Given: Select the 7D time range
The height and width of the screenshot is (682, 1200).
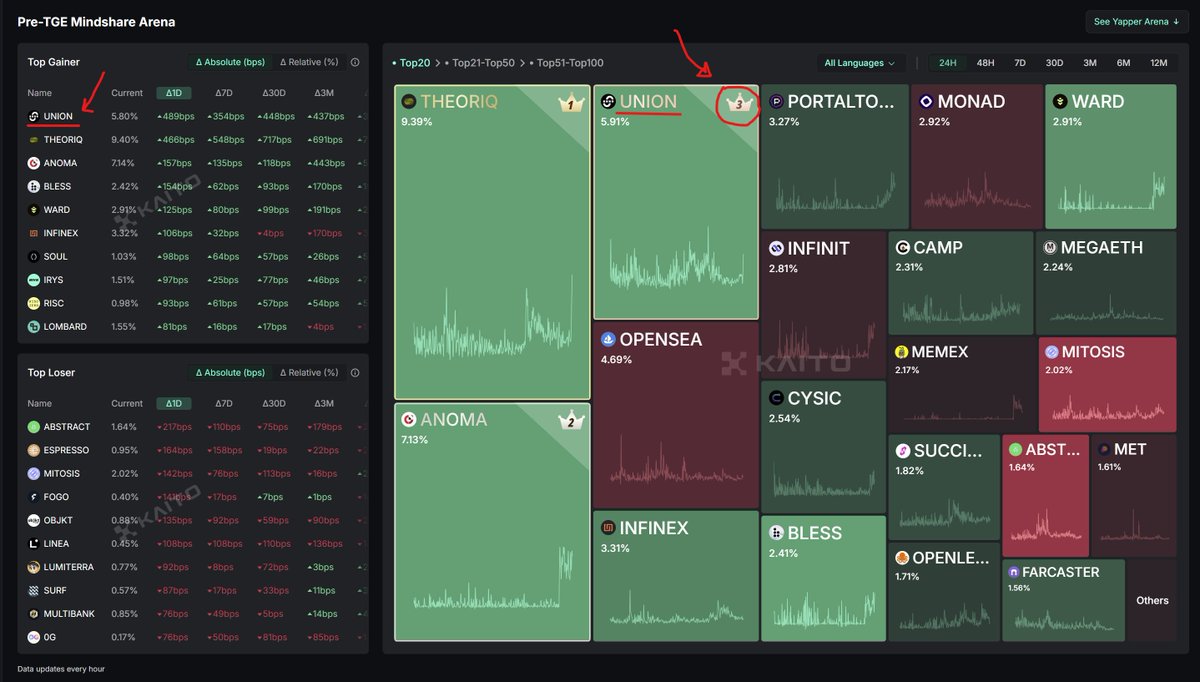Looking at the screenshot, I should click(1020, 63).
